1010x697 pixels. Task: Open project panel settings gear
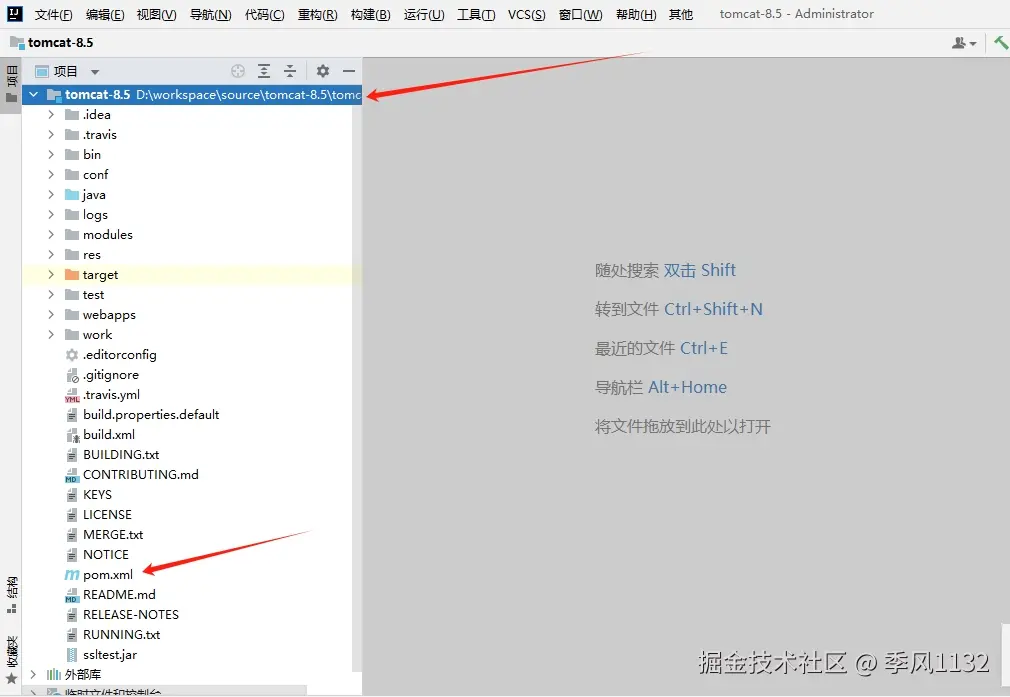click(x=323, y=71)
